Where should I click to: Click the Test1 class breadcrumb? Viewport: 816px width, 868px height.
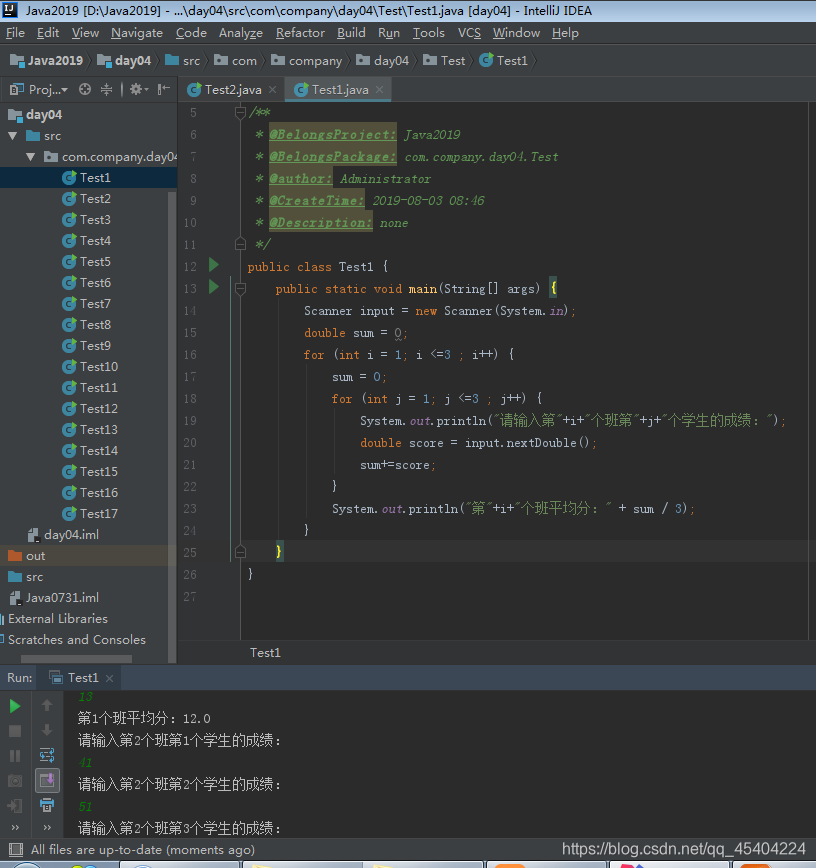(504, 60)
